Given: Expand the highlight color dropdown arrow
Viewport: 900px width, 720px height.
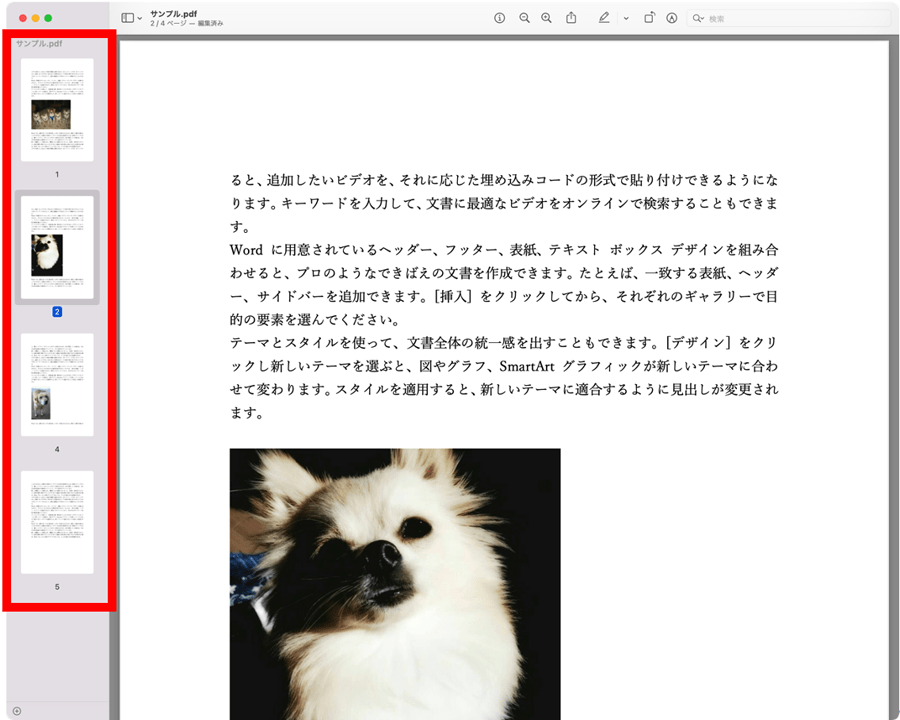Looking at the screenshot, I should click(626, 18).
